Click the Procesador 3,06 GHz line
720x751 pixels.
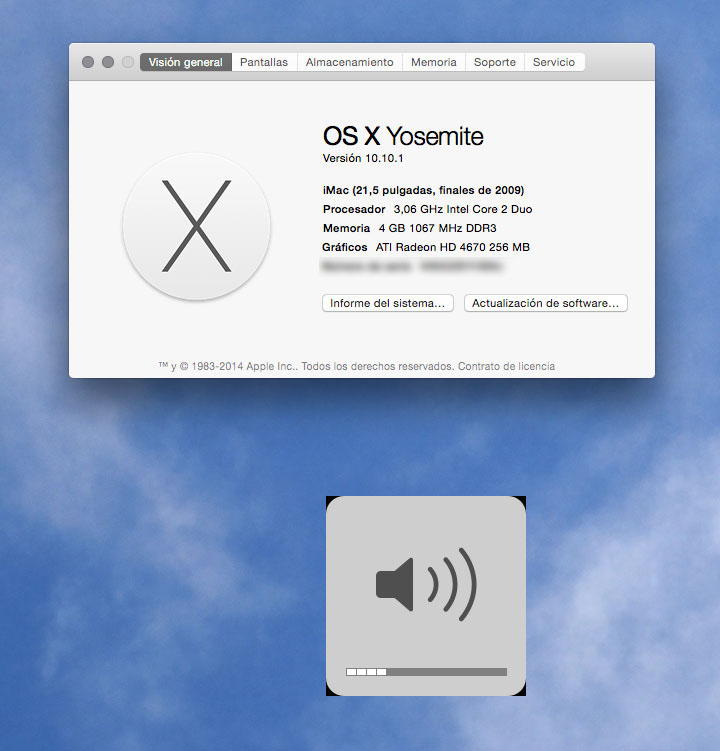pos(427,209)
